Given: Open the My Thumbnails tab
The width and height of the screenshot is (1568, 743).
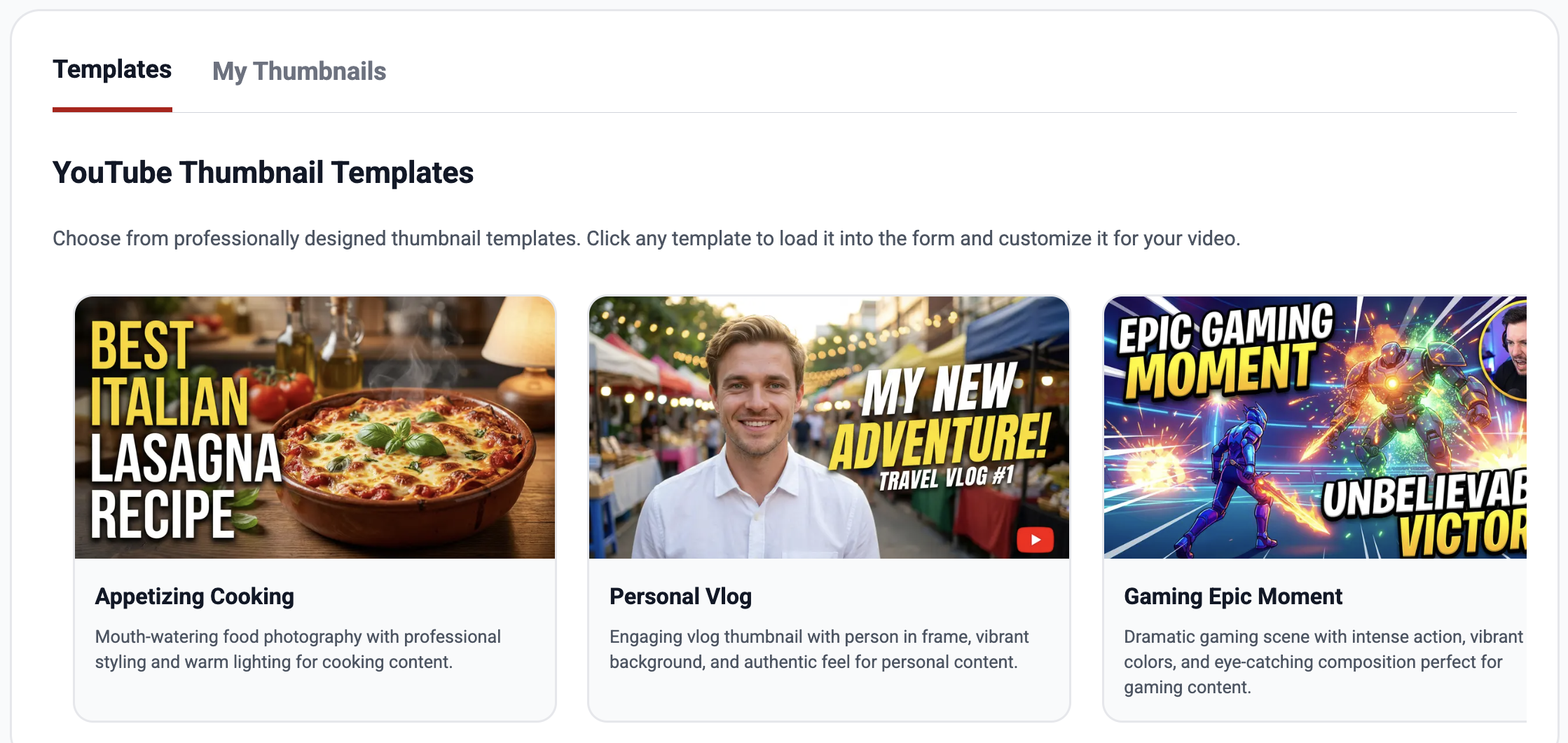Looking at the screenshot, I should tap(299, 71).
